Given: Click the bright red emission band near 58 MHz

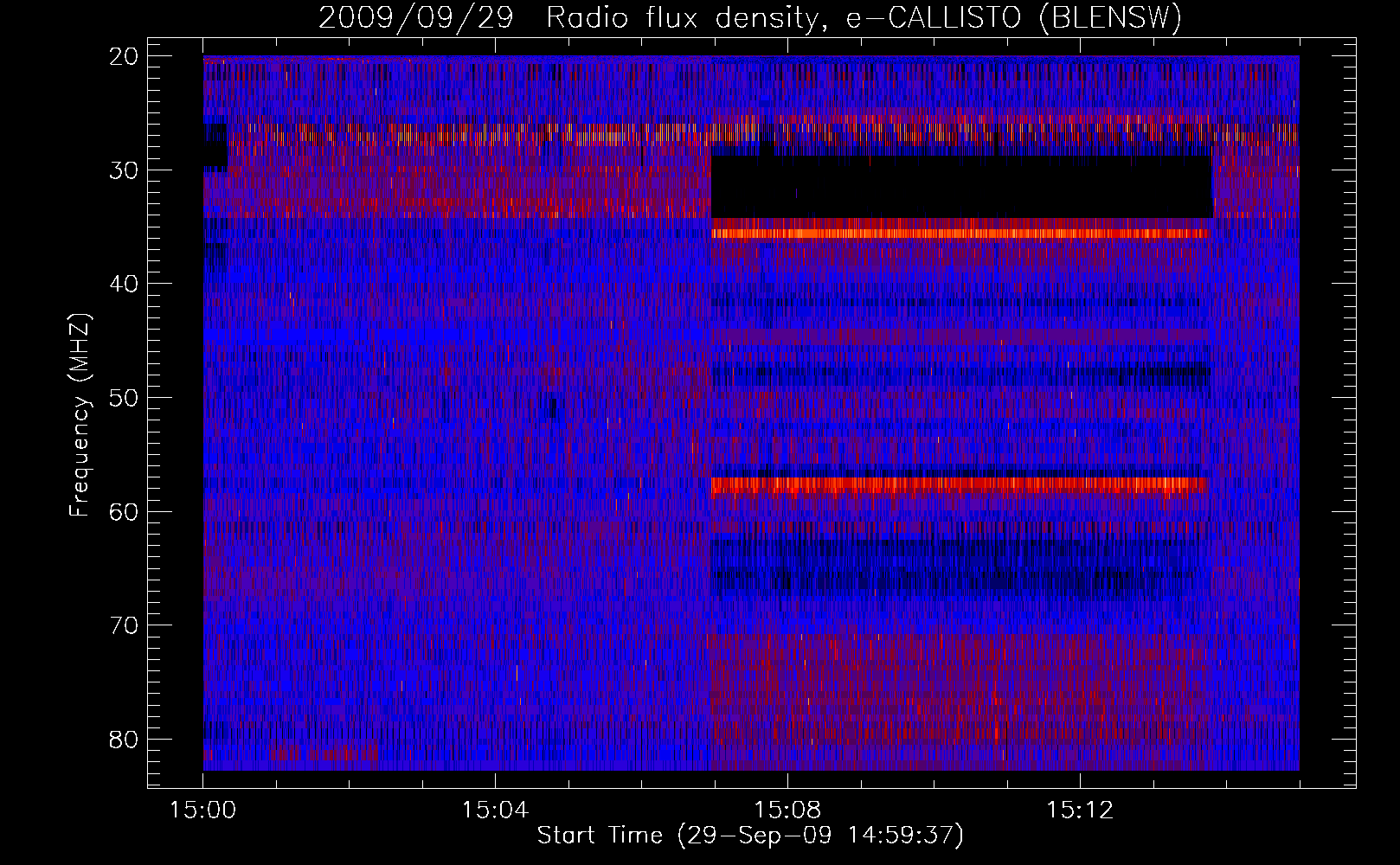Looking at the screenshot, I should pyautogui.click(x=959, y=485).
